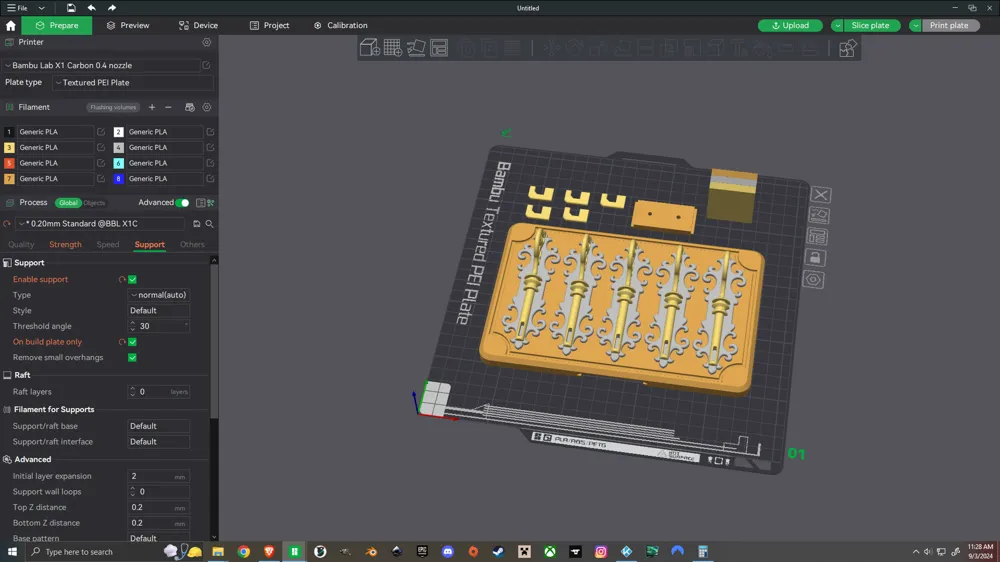This screenshot has width=1000, height=562.
Task: Remove a filament with minus icon
Action: tap(168, 107)
